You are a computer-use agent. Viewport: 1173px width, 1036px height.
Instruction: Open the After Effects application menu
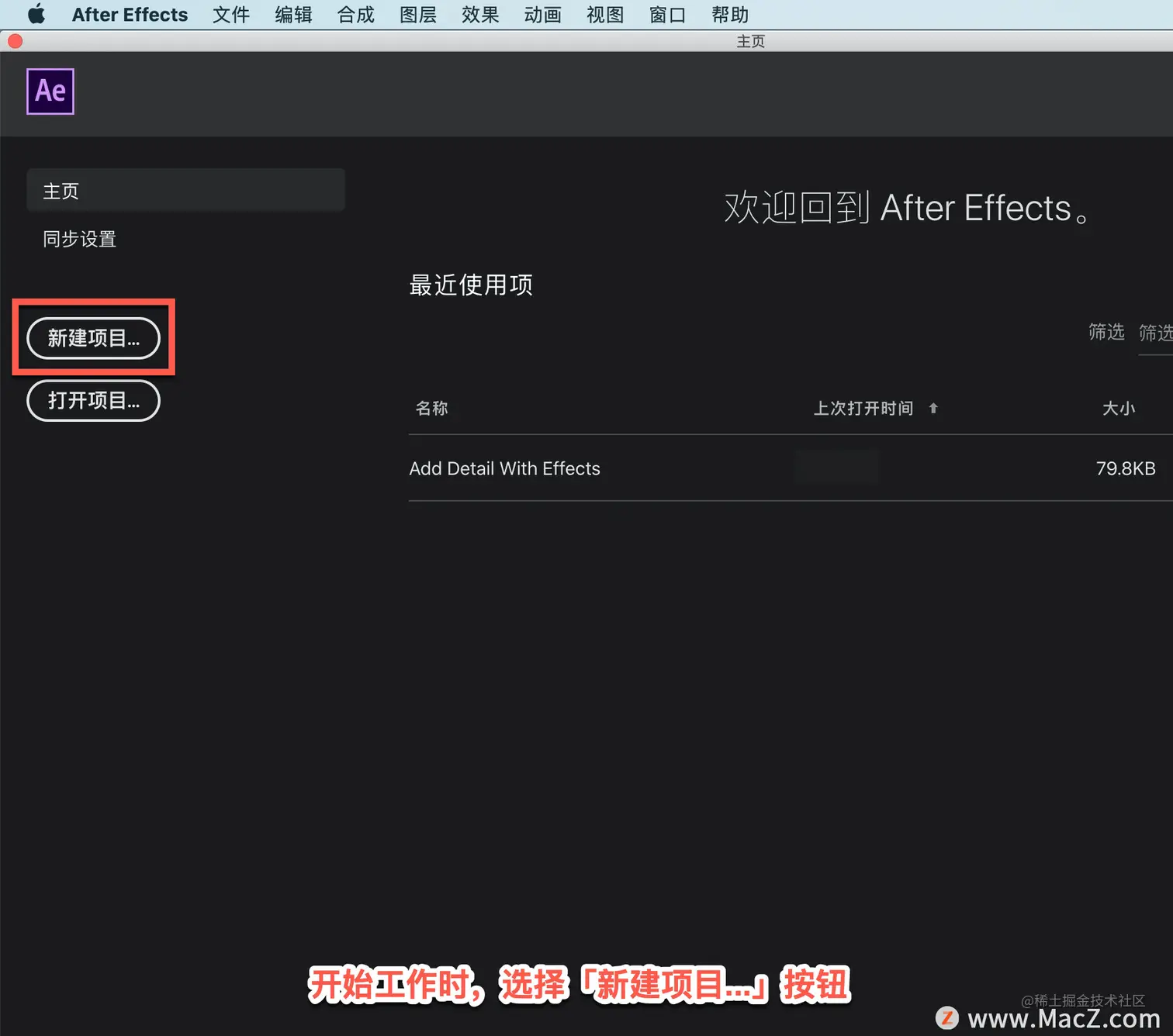(130, 14)
